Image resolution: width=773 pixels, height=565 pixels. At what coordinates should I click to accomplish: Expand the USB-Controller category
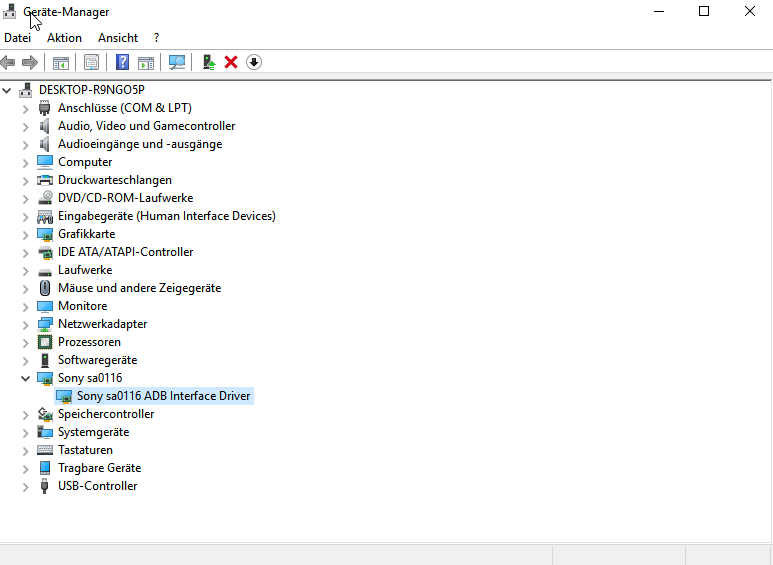[26, 487]
